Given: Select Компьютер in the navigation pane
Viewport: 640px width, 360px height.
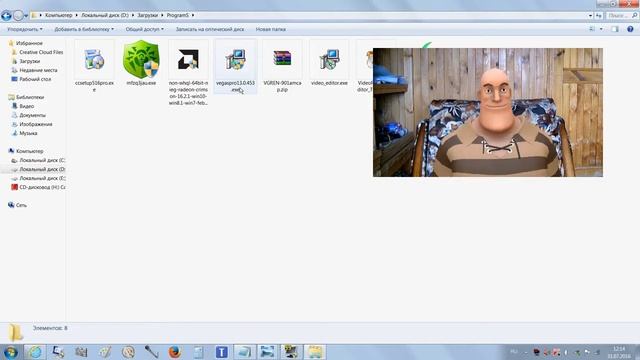Looking at the screenshot, I should pos(29,151).
